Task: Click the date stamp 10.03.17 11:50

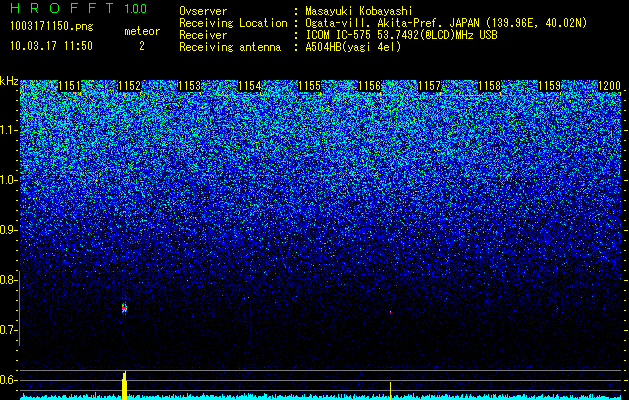Action: (51, 46)
